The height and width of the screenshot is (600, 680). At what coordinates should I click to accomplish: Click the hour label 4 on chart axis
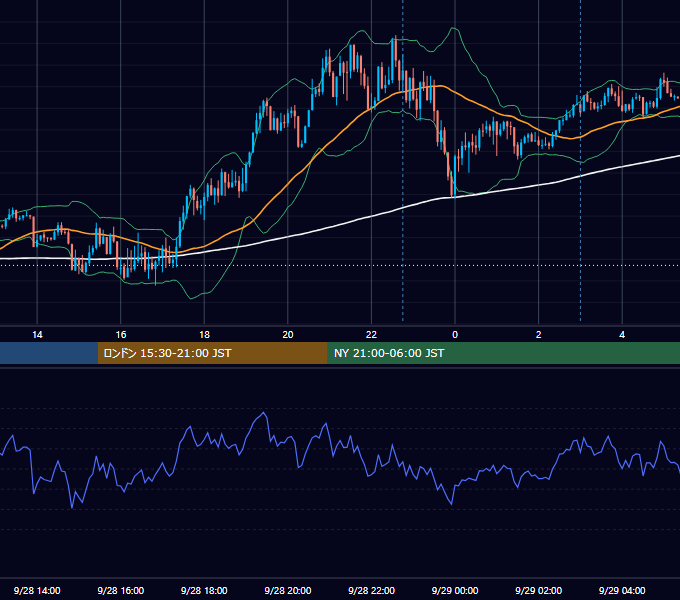click(622, 335)
